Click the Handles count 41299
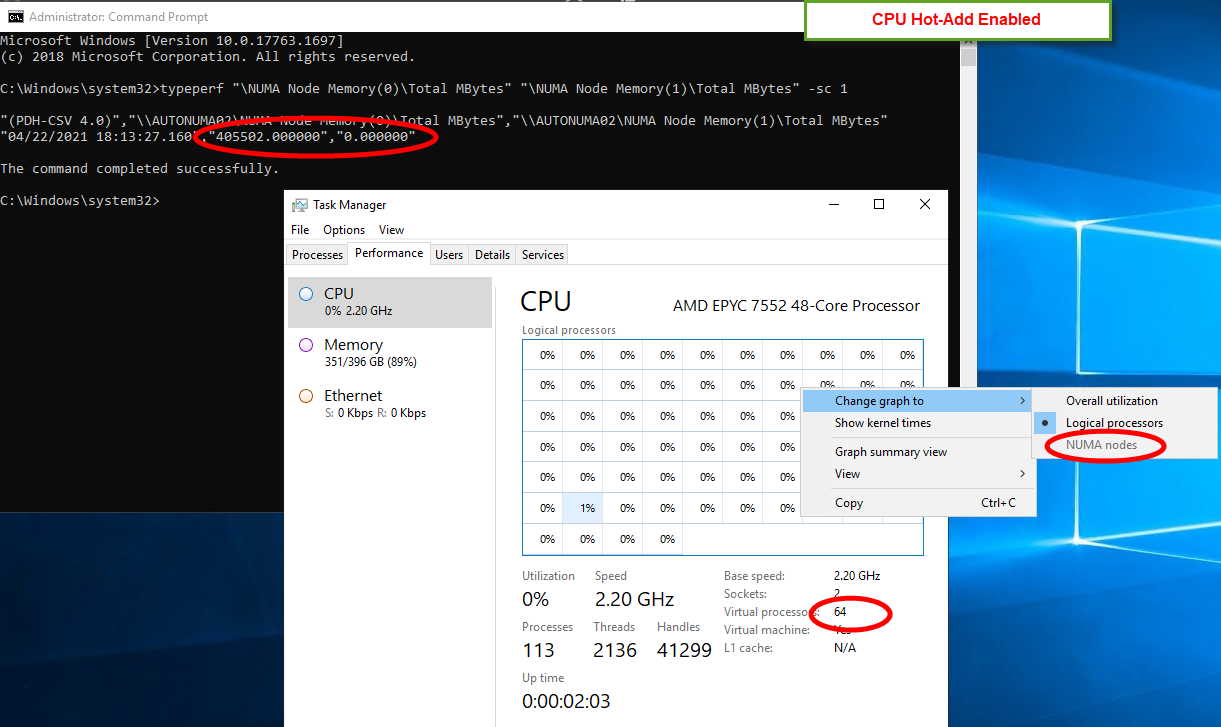Viewport: 1221px width, 727px height. click(684, 650)
